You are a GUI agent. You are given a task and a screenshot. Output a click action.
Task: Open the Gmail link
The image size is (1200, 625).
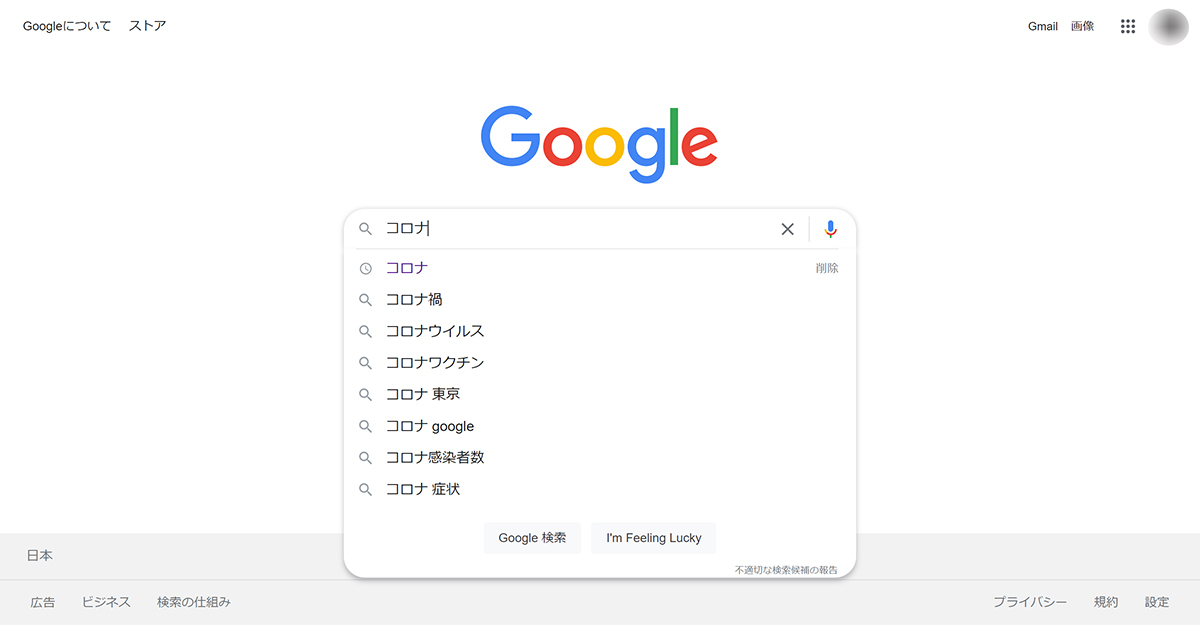1042,27
